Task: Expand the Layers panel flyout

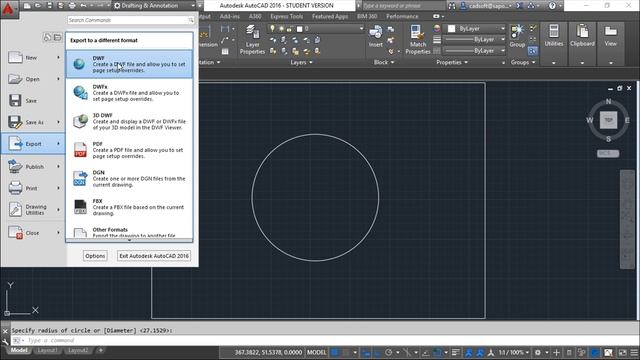Action: coord(301,62)
